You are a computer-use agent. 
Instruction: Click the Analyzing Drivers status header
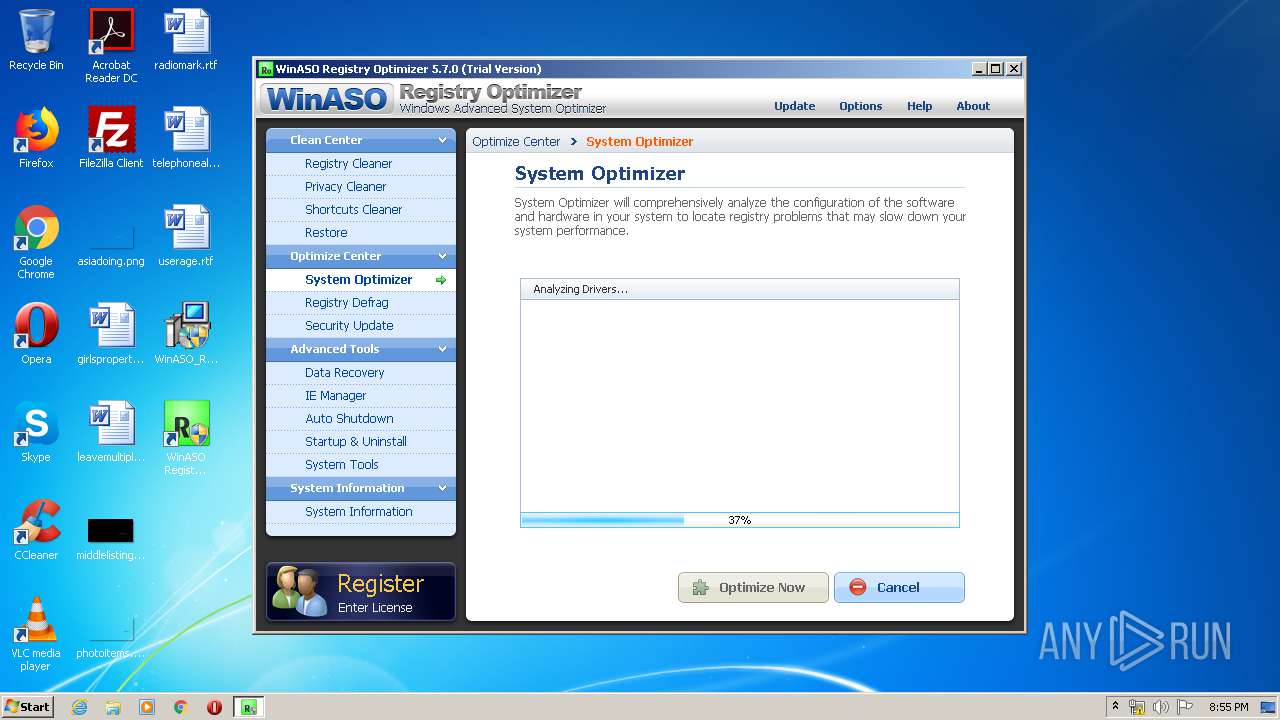(x=739, y=289)
